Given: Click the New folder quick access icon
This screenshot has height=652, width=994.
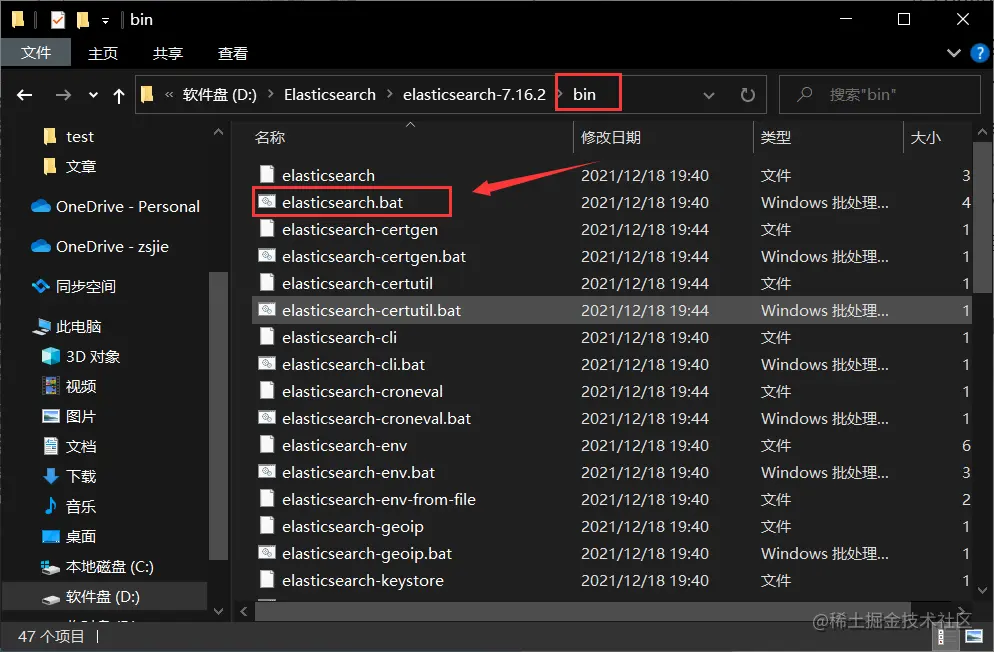Looking at the screenshot, I should point(82,20).
